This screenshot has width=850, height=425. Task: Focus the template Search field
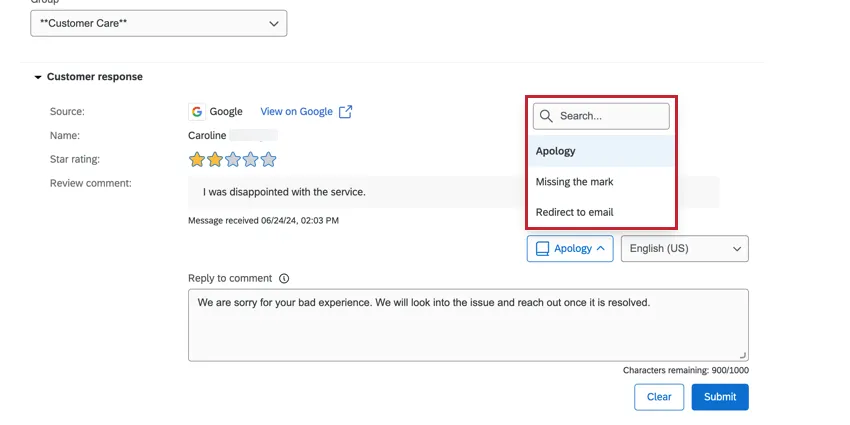coord(610,116)
